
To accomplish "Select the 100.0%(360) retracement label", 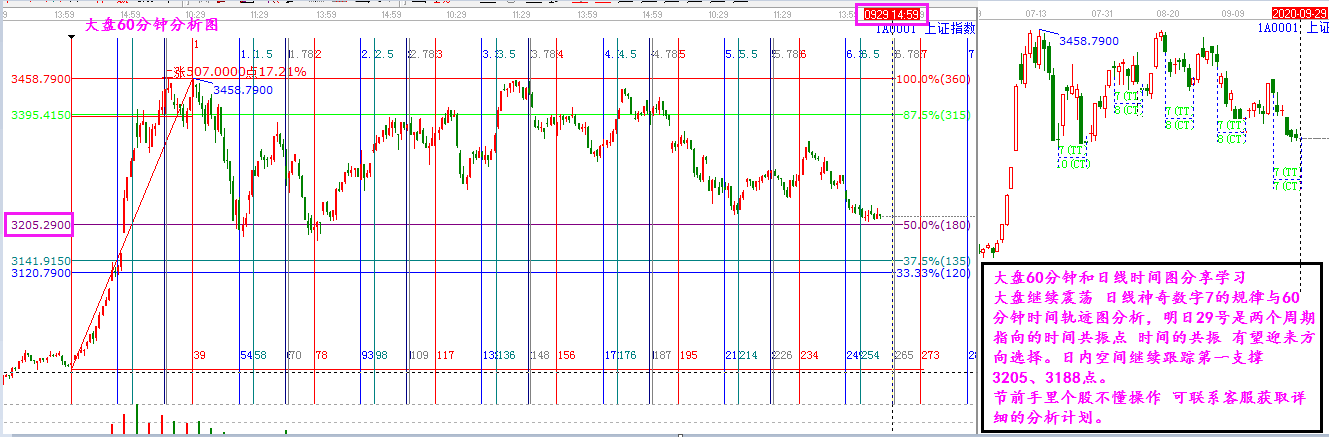I will (930, 79).
